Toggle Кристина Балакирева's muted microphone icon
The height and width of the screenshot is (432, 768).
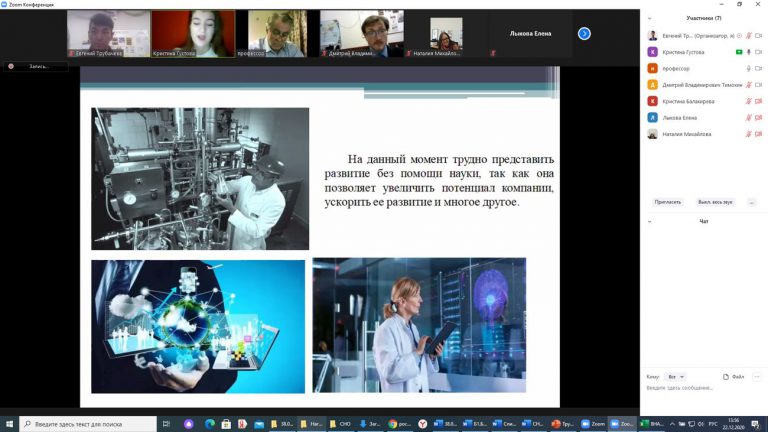point(749,101)
